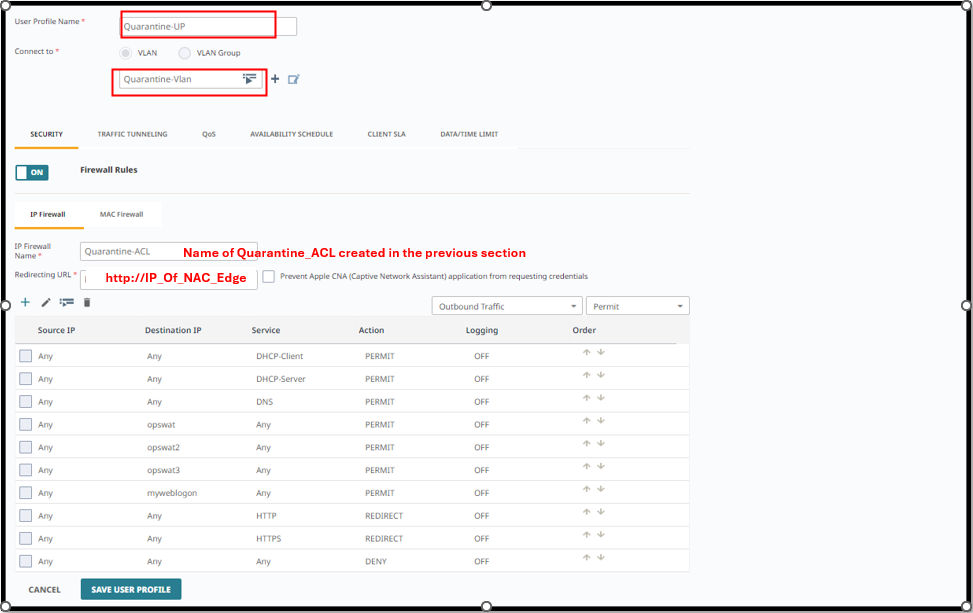This screenshot has height=613, width=973.
Task: Switch to the QoS tab
Action: [x=208, y=134]
